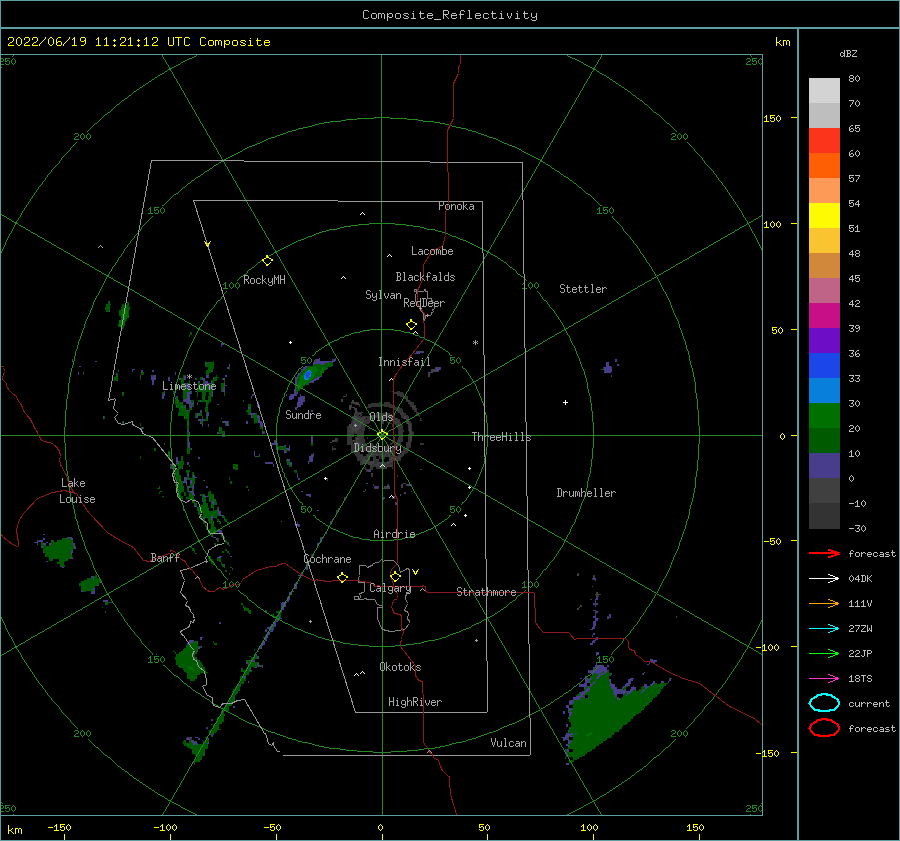The width and height of the screenshot is (900, 841).
Task: Click the Okotoks town label
Action: 401,667
